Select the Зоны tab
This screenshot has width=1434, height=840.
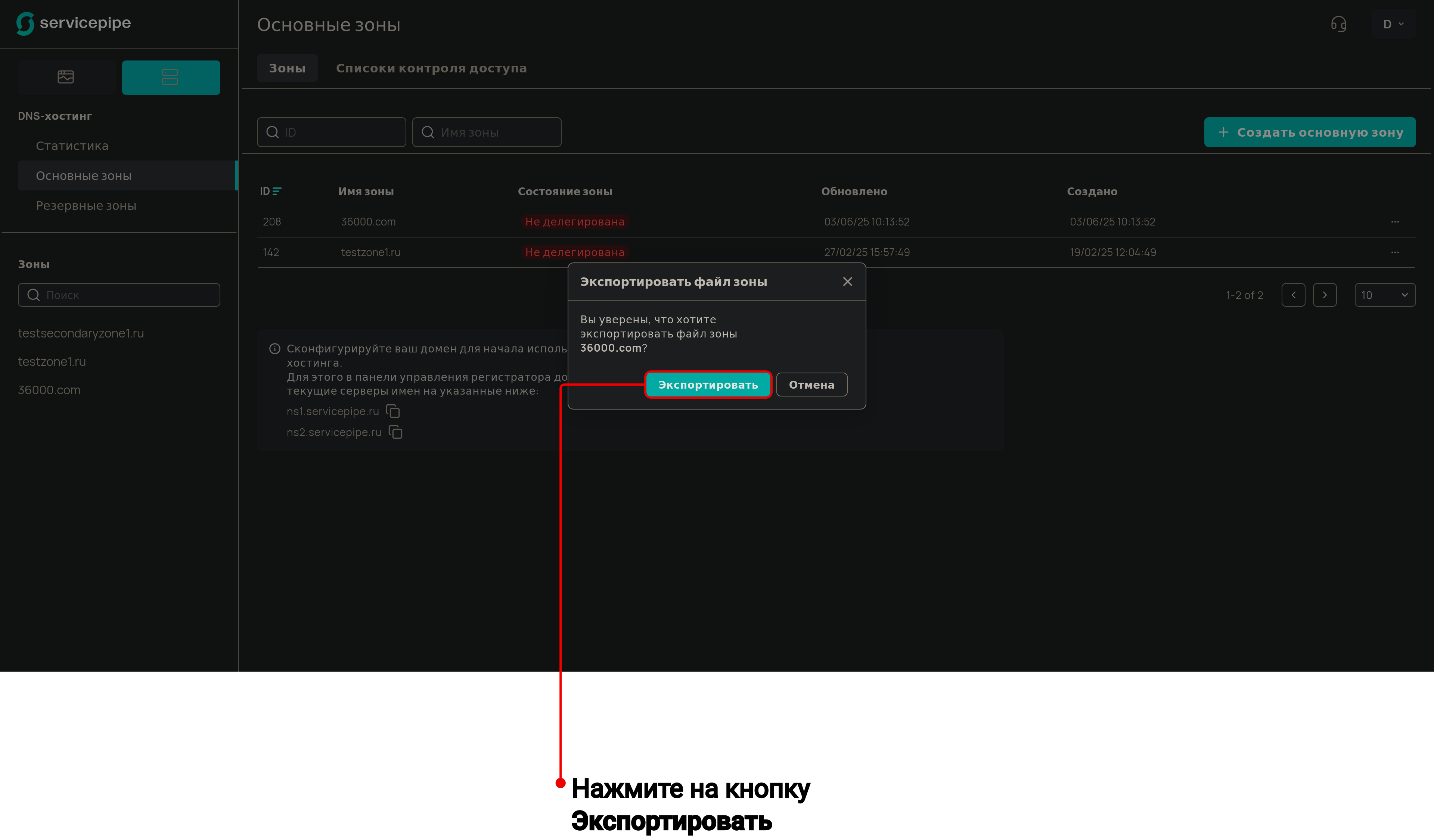click(287, 68)
